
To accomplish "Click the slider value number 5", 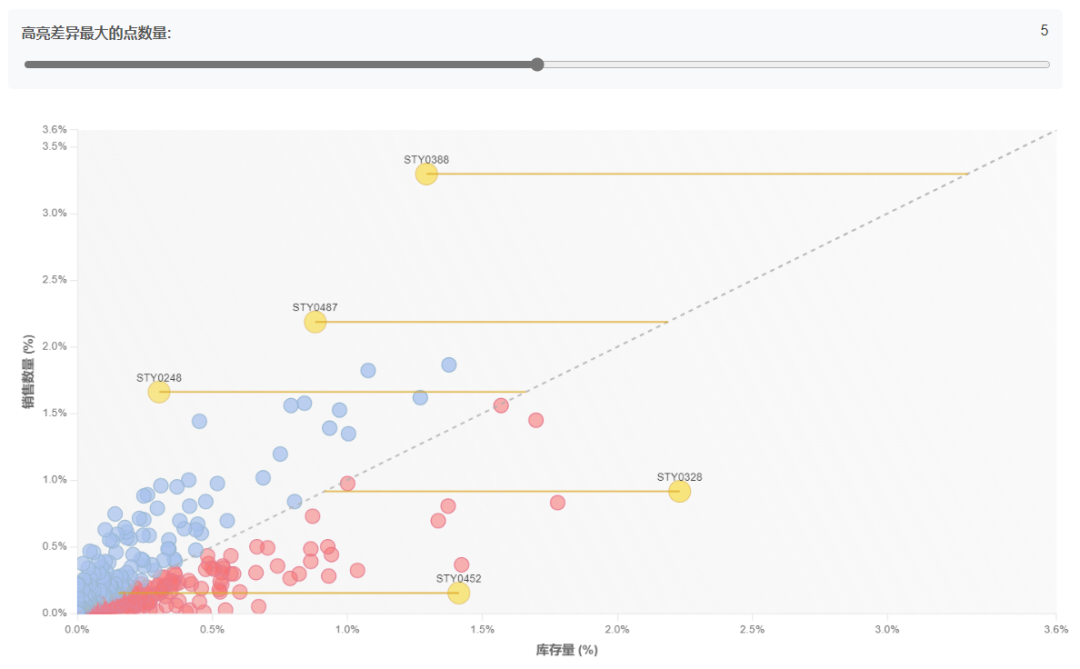I will [x=1044, y=30].
